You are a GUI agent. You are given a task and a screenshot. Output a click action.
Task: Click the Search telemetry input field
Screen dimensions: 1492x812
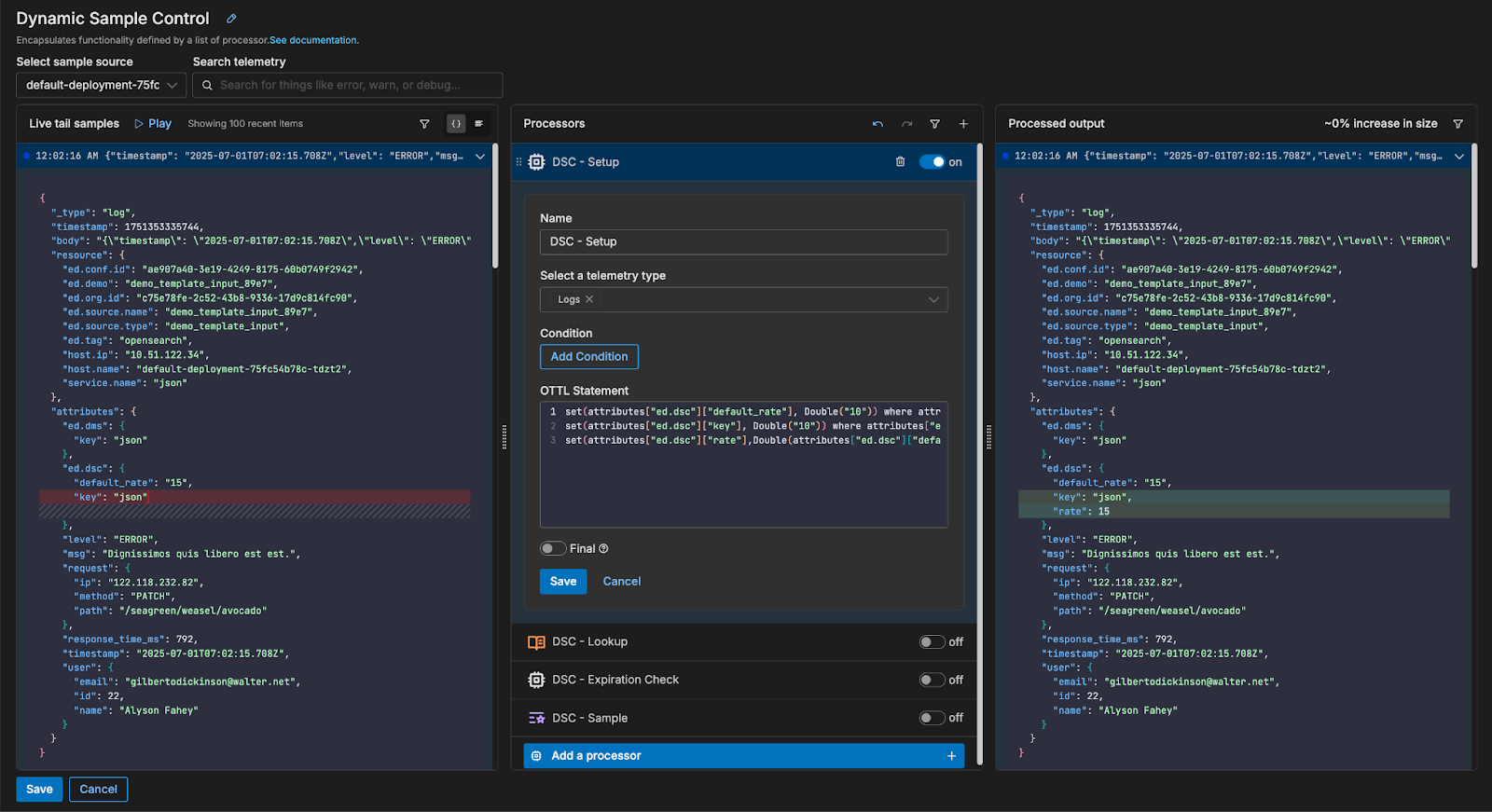pos(354,85)
